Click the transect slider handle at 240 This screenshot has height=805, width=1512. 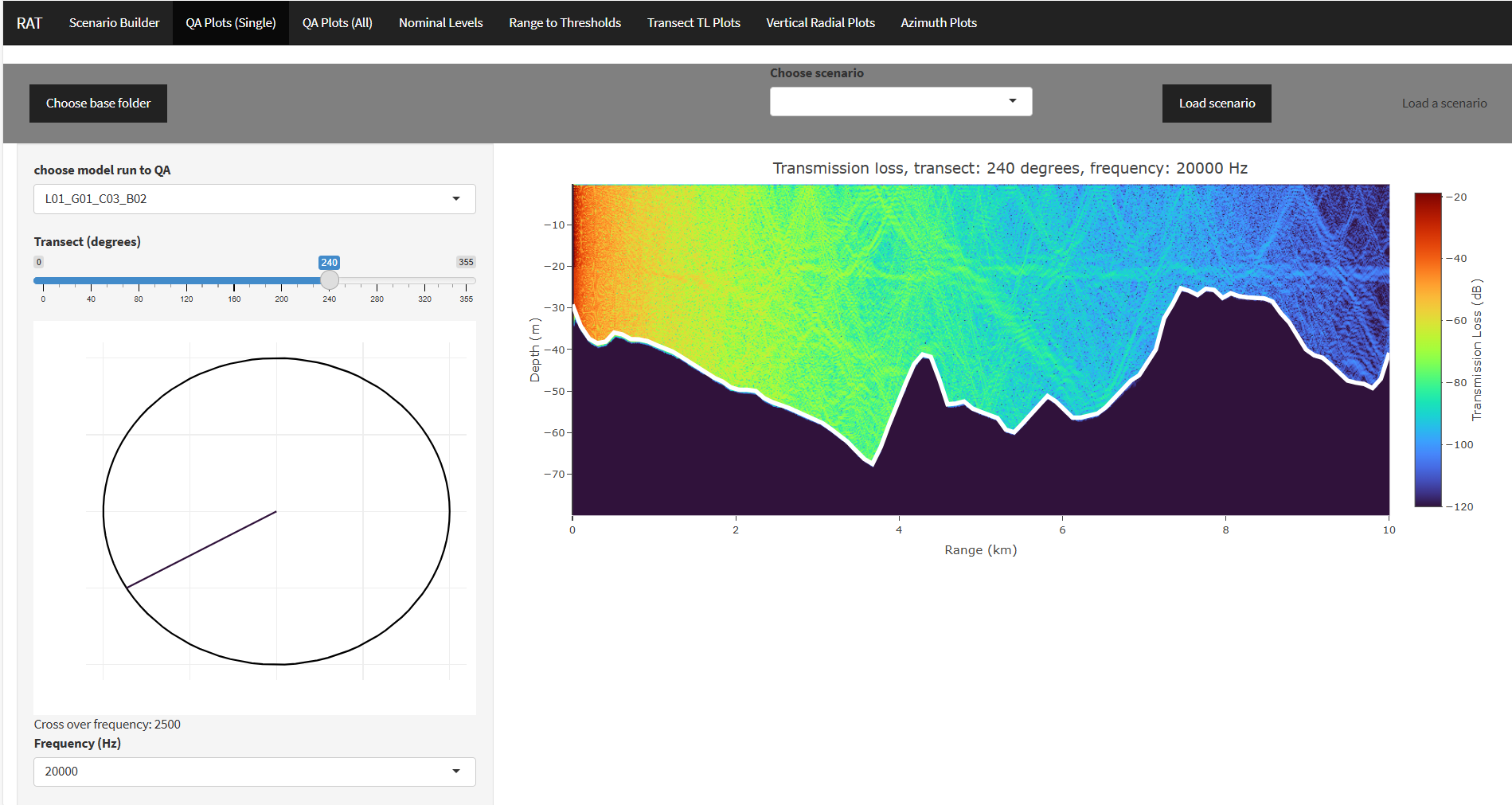(330, 280)
